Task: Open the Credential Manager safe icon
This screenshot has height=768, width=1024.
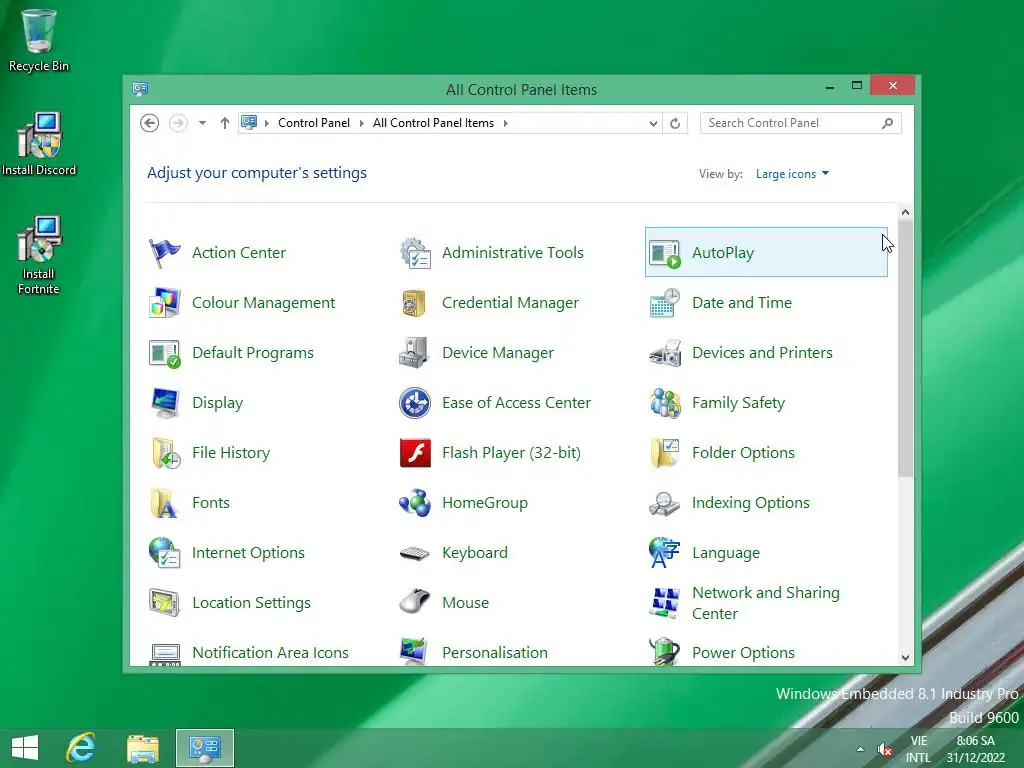Action: tap(415, 303)
